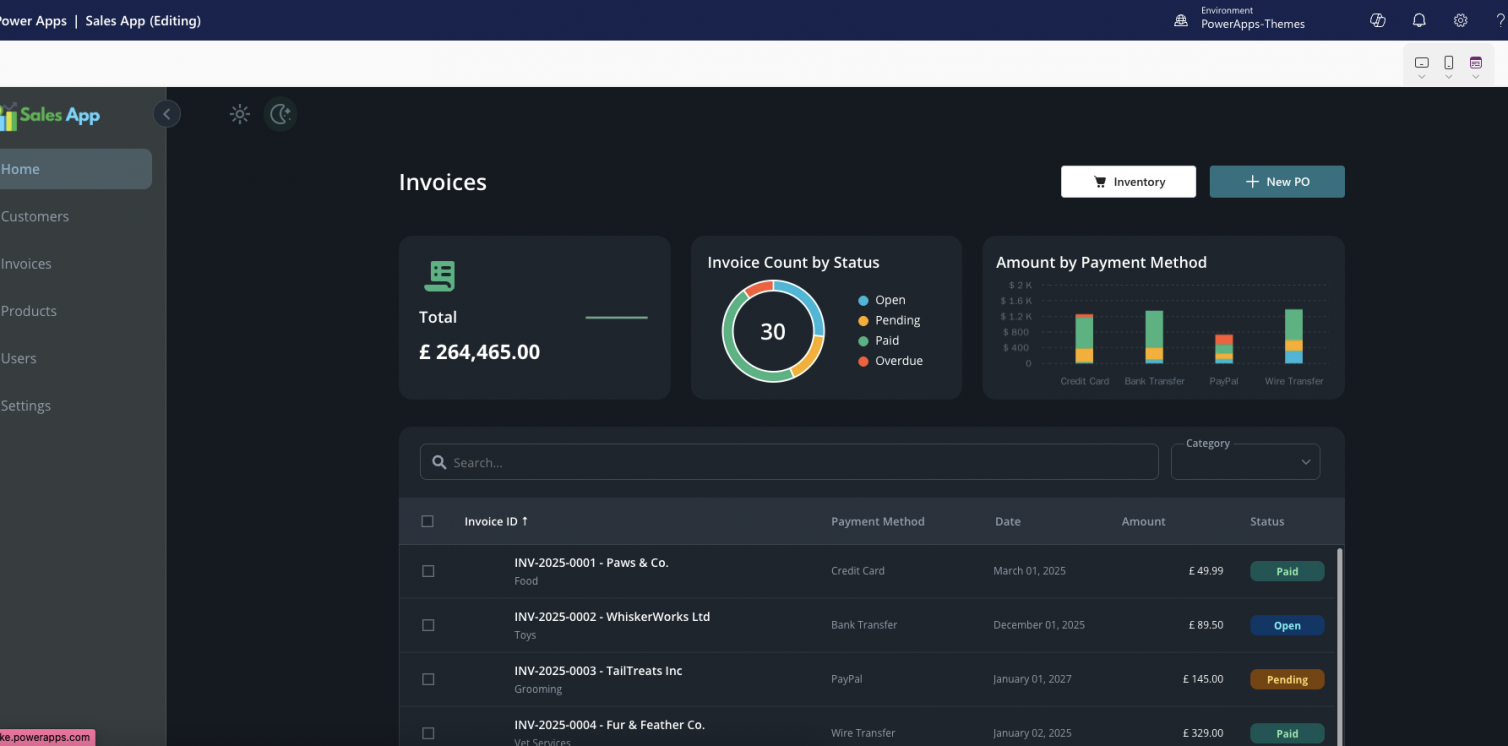Select the dark mode moon icon

[280, 114]
